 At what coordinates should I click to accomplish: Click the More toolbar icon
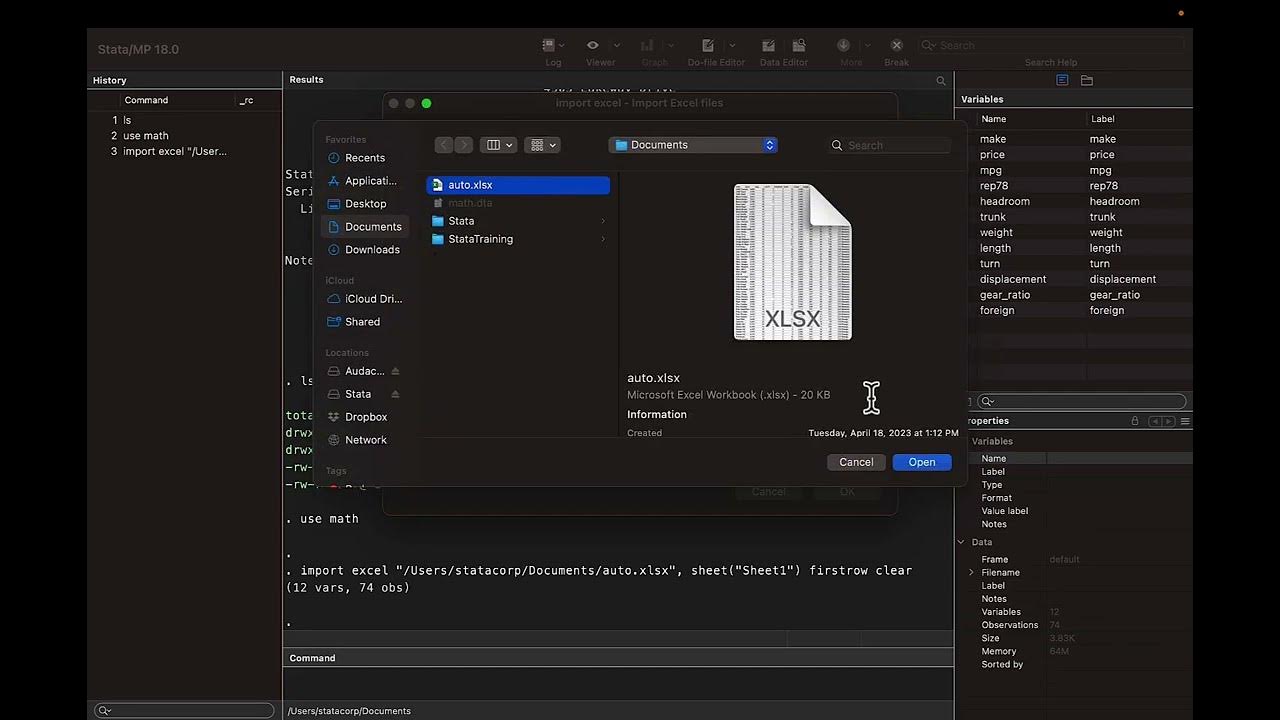[844, 45]
